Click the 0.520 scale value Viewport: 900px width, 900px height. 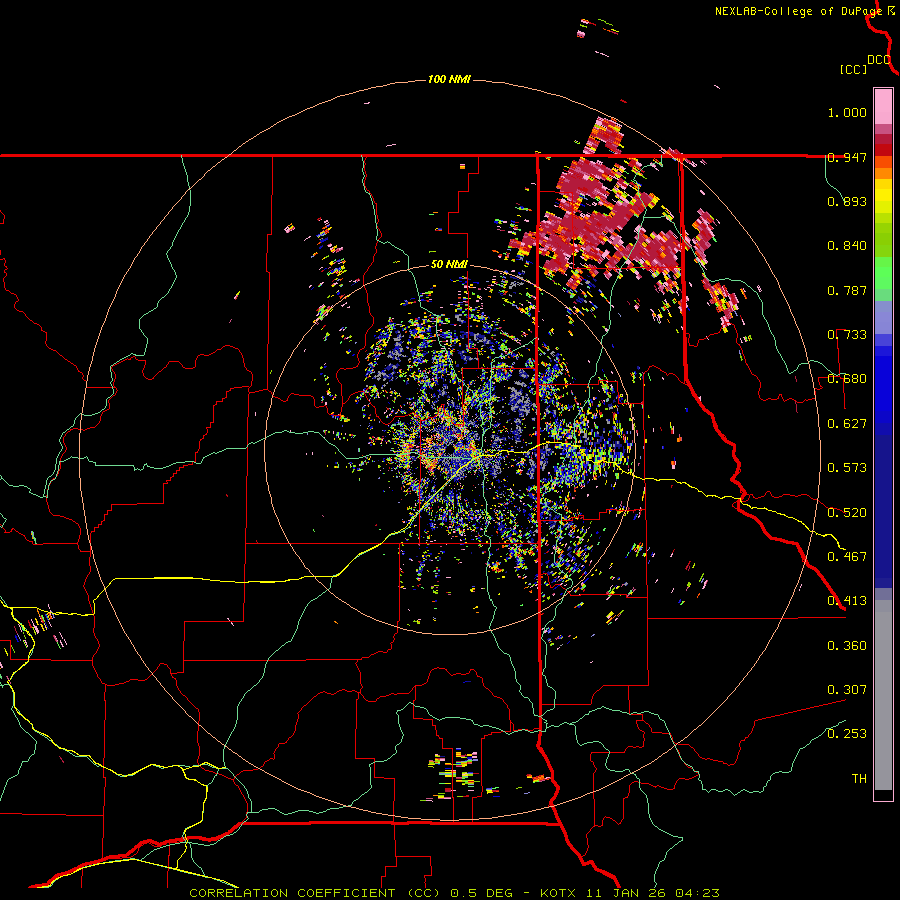(x=847, y=513)
